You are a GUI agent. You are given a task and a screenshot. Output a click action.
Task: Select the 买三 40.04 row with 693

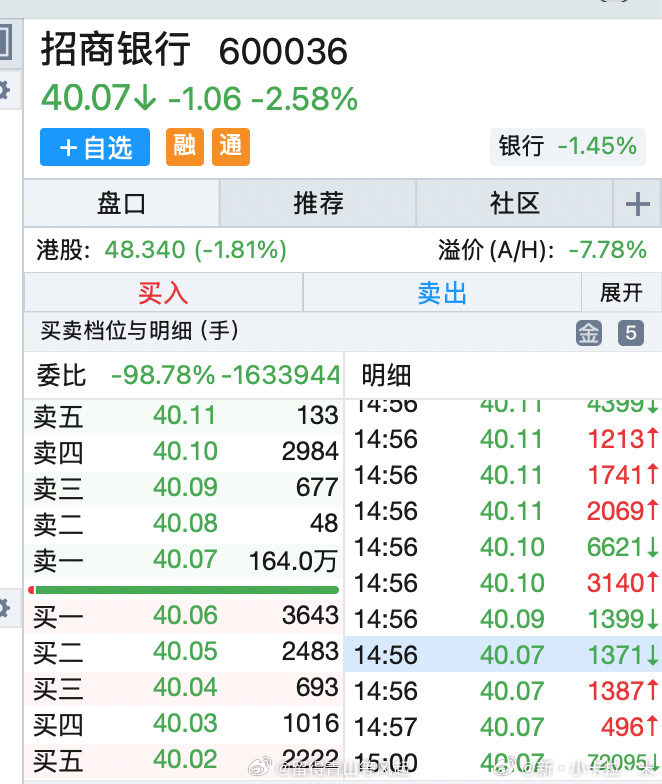point(184,688)
